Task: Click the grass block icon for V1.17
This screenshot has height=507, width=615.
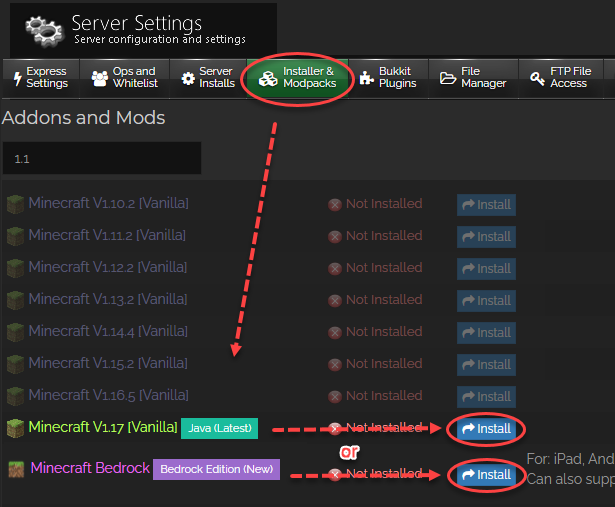Action: pyautogui.click(x=16, y=429)
